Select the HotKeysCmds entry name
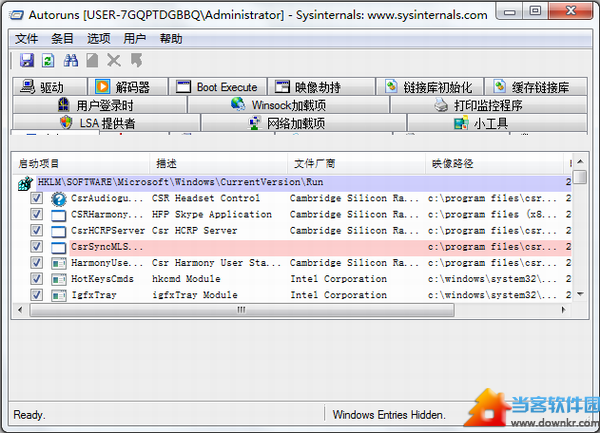Screen dimensions: 600x433 pos(103,279)
